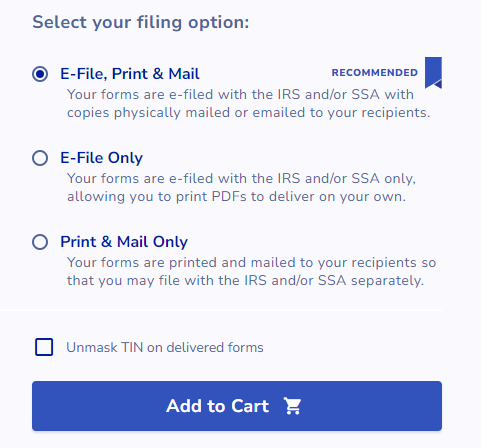Click the divider line above Unmask TIN
Image resolution: width=481 pixels, height=448 pixels.
click(x=221, y=310)
